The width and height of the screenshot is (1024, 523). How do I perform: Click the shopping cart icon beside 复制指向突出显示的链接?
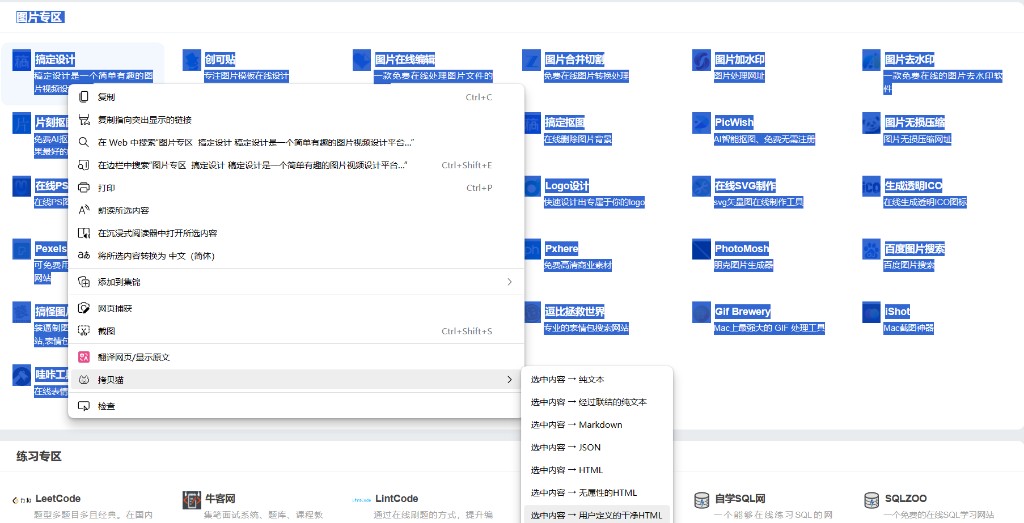click(84, 119)
